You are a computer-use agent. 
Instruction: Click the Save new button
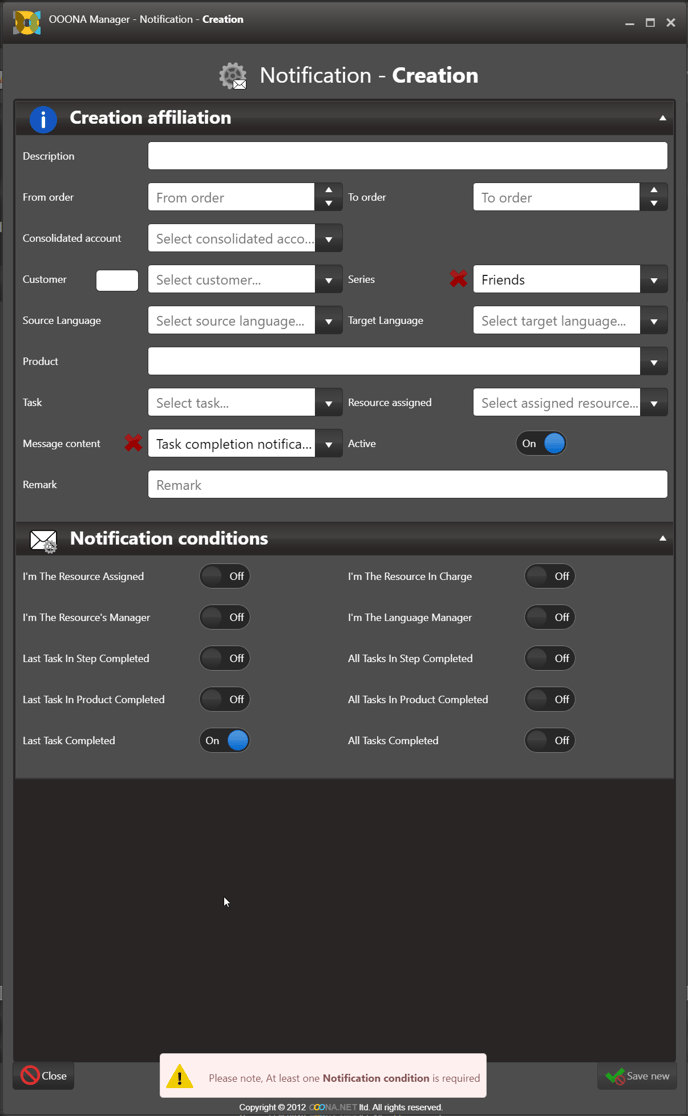tap(638, 1076)
